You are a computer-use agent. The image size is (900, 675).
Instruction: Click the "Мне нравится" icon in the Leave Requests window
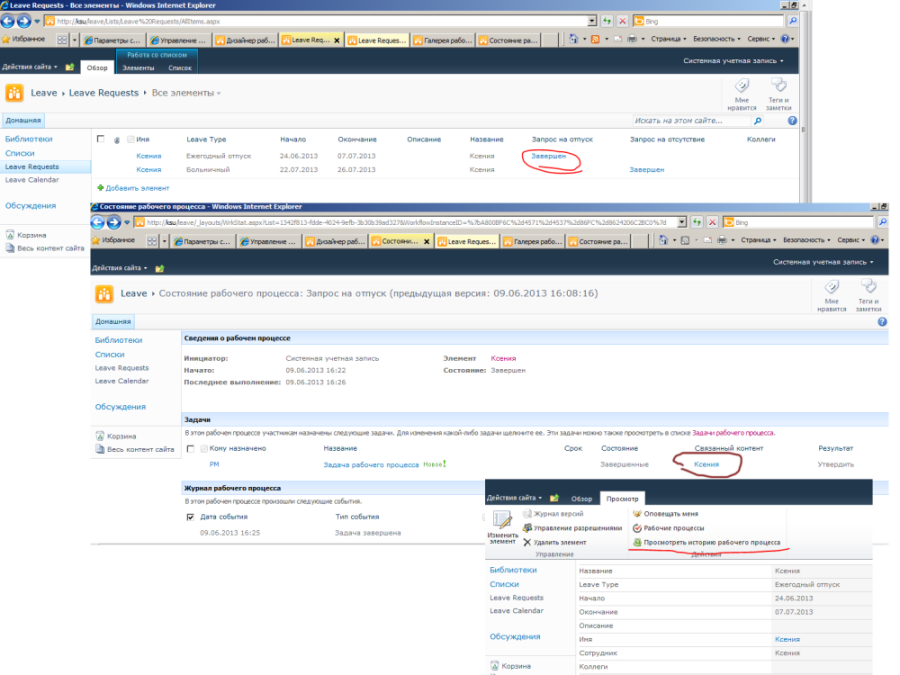(742, 86)
